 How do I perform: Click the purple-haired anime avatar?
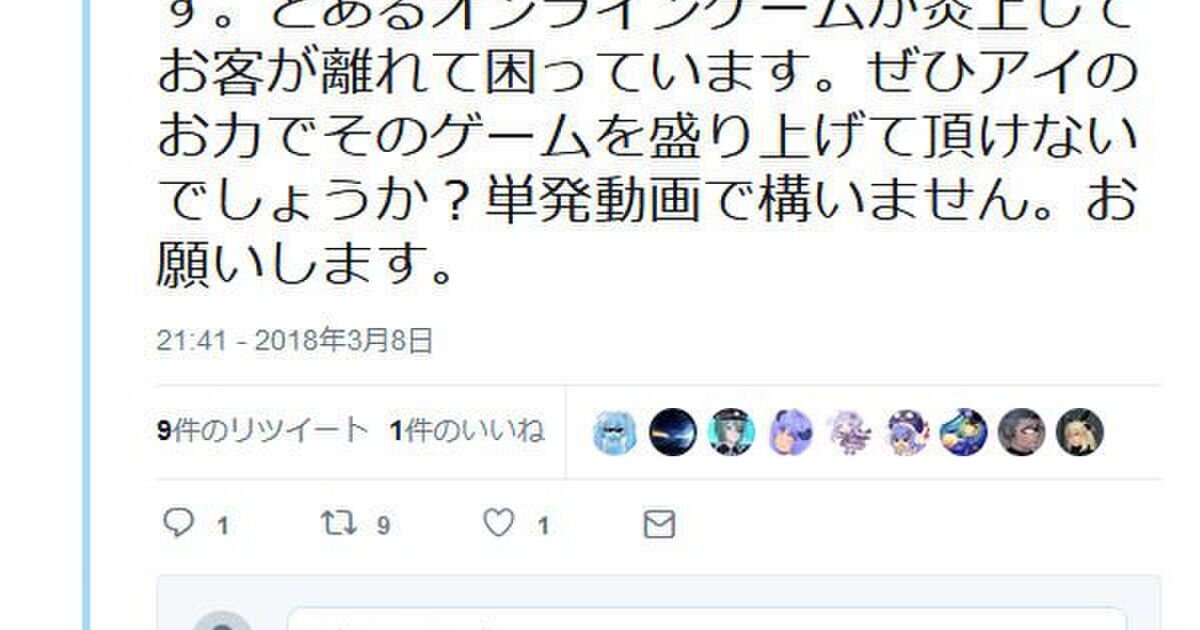pos(789,433)
